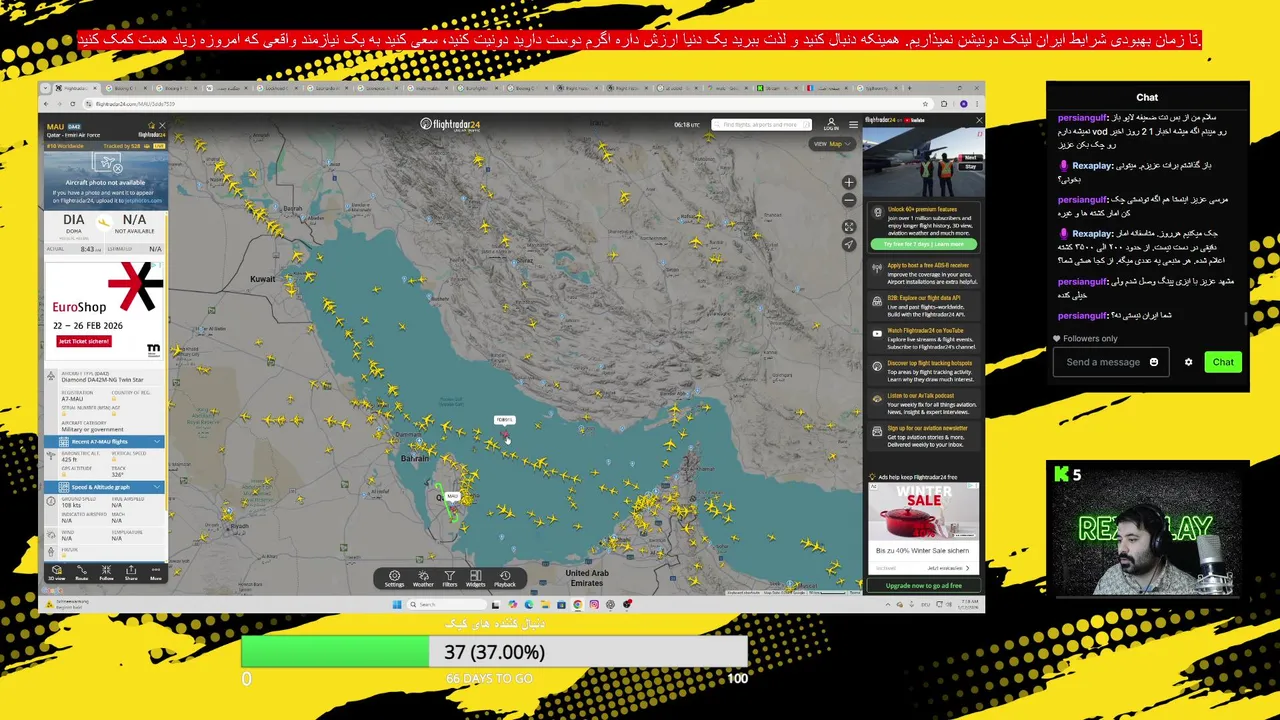The image size is (1280, 720).
Task: Open the Weather layer tool
Action: (x=423, y=580)
